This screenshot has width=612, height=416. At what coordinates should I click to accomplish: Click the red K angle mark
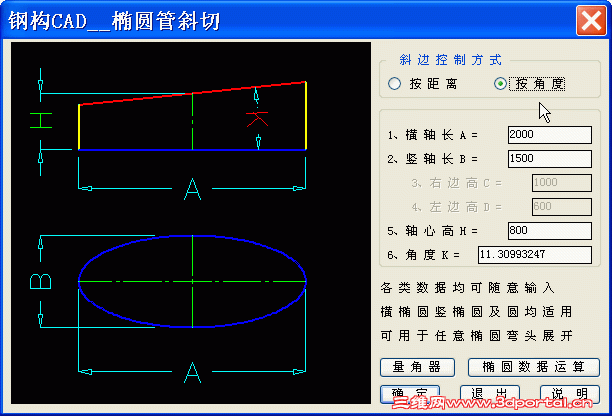pos(257,119)
